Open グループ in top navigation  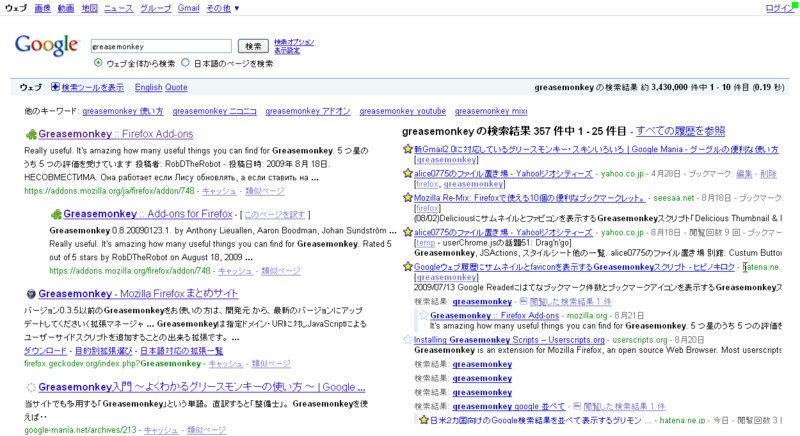tap(156, 8)
